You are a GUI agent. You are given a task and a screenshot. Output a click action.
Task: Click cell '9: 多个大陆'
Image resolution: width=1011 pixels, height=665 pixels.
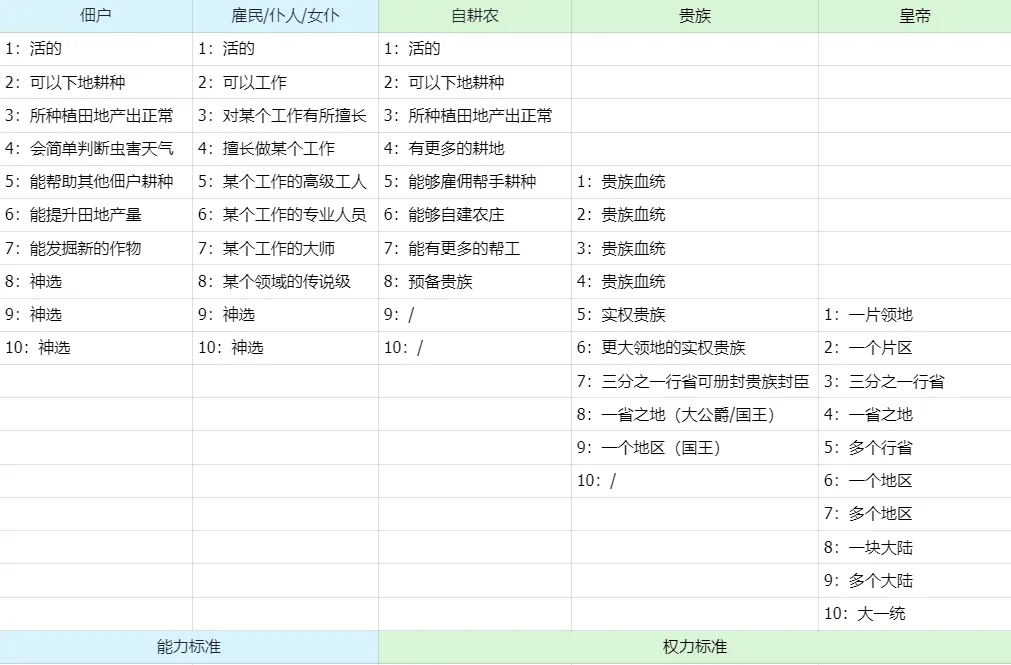pos(915,581)
